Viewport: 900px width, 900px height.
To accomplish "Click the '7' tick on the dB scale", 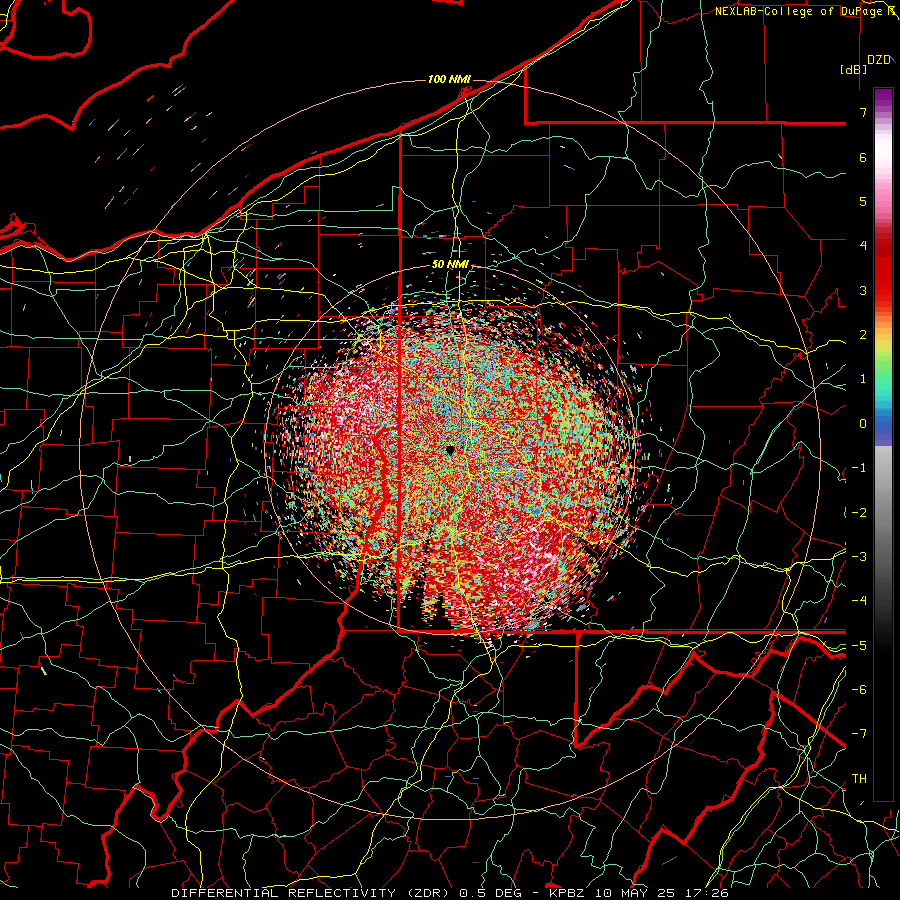I will [863, 112].
